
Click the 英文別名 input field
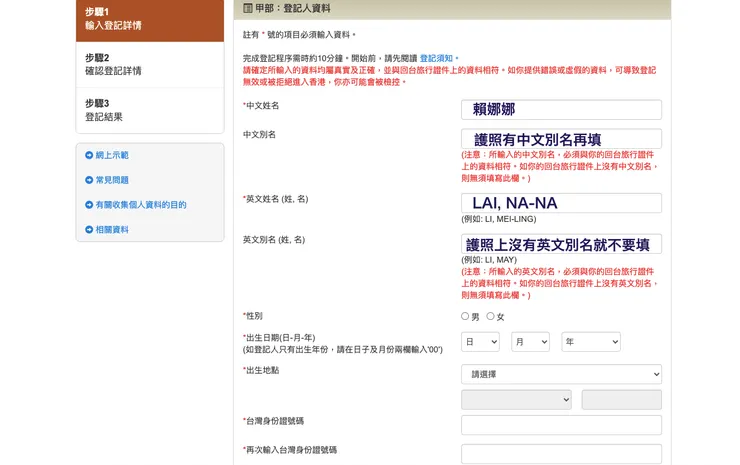(561, 244)
